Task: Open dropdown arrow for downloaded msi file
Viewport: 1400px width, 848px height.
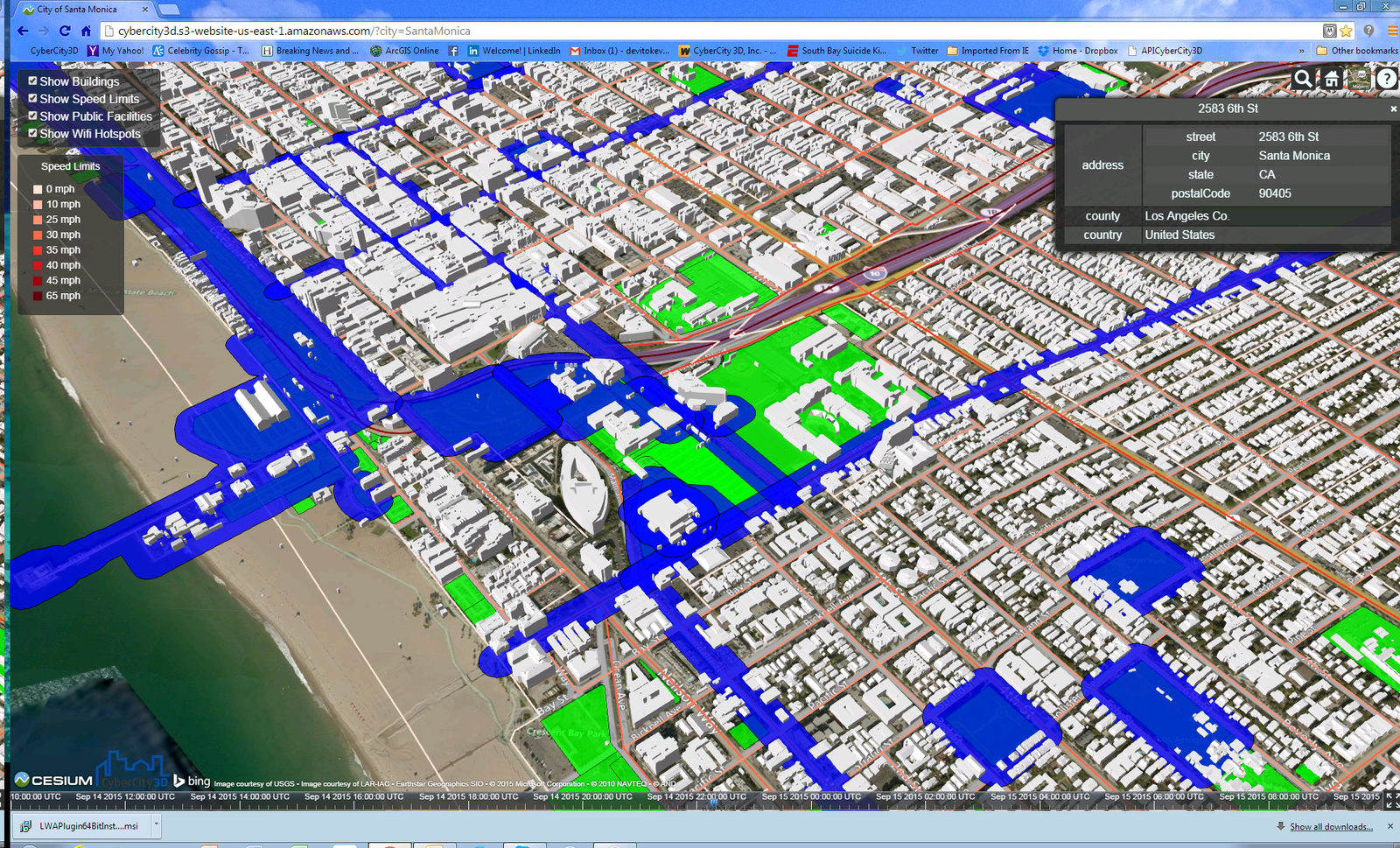Action: [x=157, y=824]
